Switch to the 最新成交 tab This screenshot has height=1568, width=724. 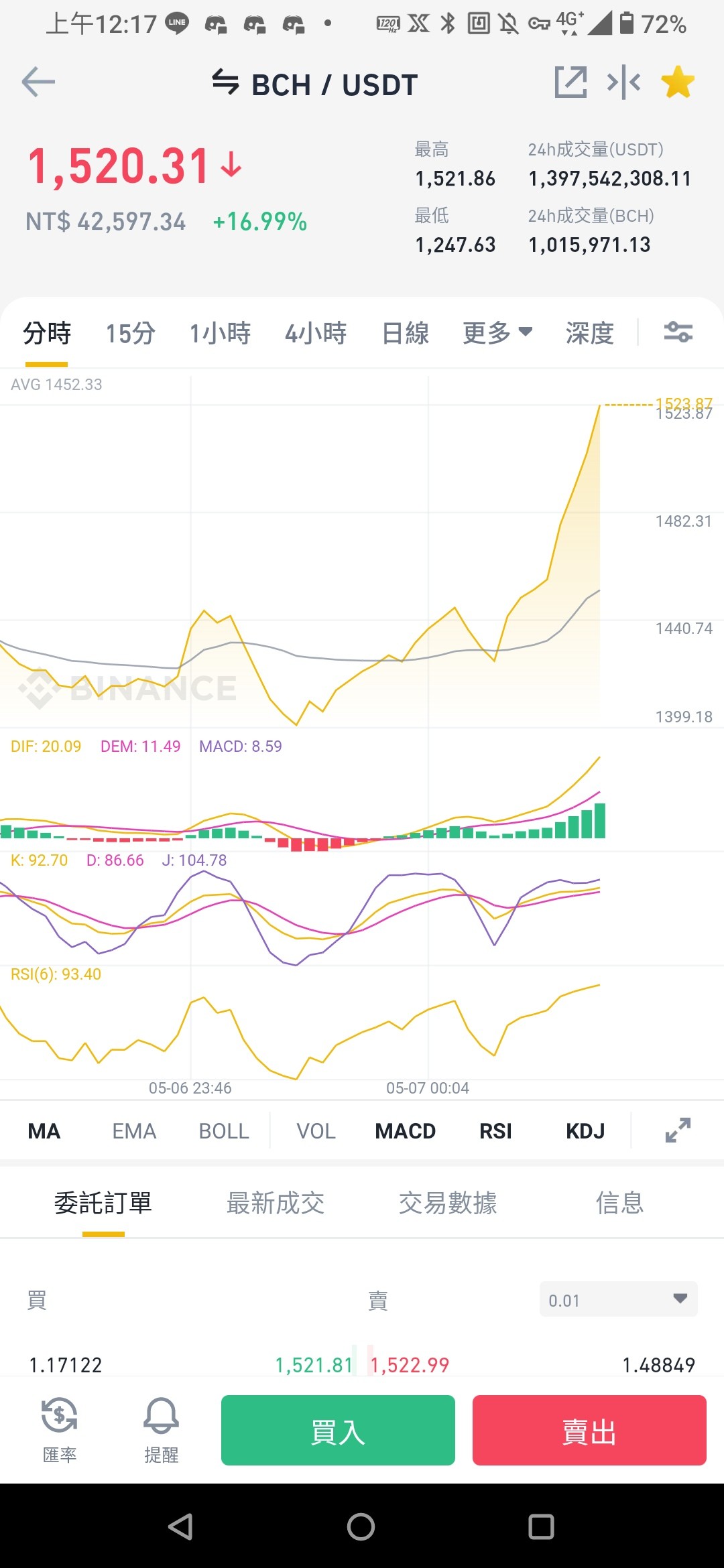click(x=276, y=1203)
